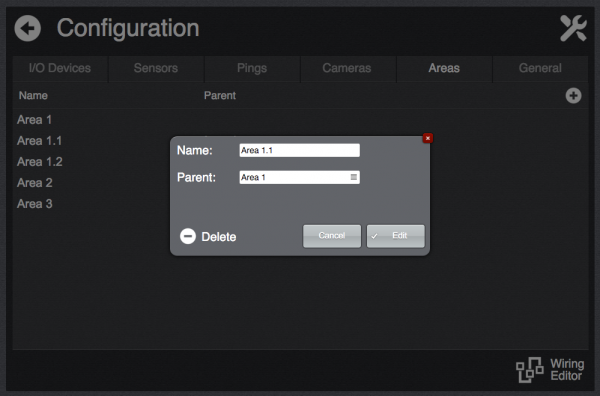The height and width of the screenshot is (396, 600).
Task: Select Area 3 in the list
Action: click(35, 204)
